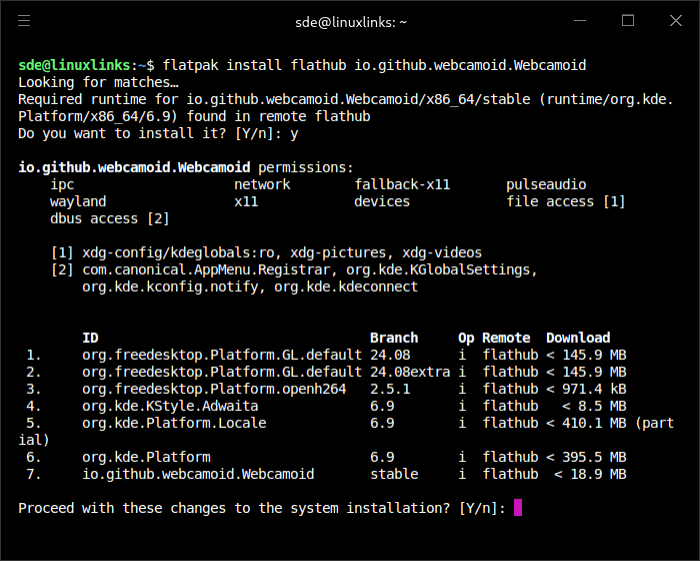Click the org.kde.kconfig.notify footnote line
The width and height of the screenshot is (700, 561).
(250, 287)
